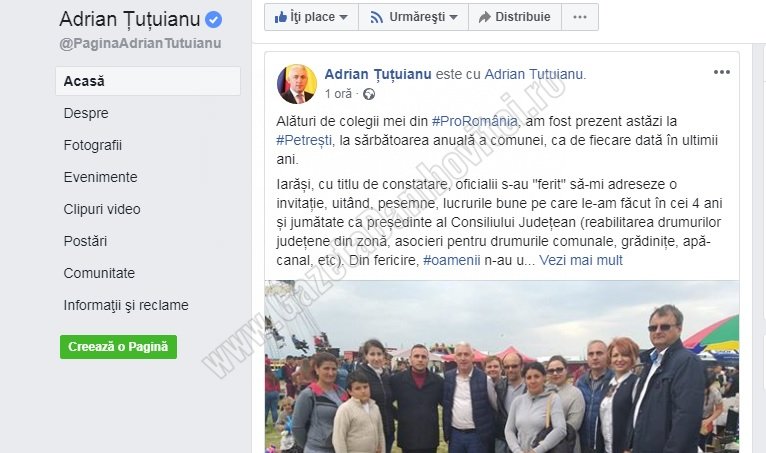Click the blue verified badge beside page name

pos(213,20)
